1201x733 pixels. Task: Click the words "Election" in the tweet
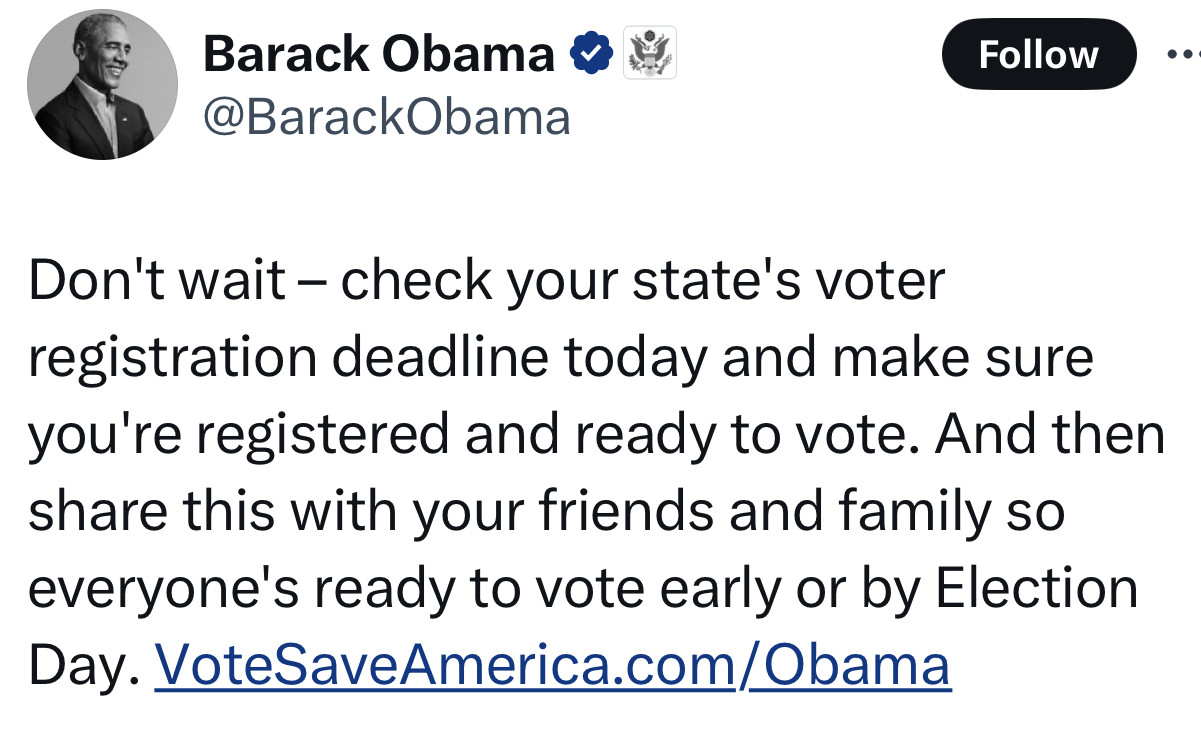coord(1037,588)
